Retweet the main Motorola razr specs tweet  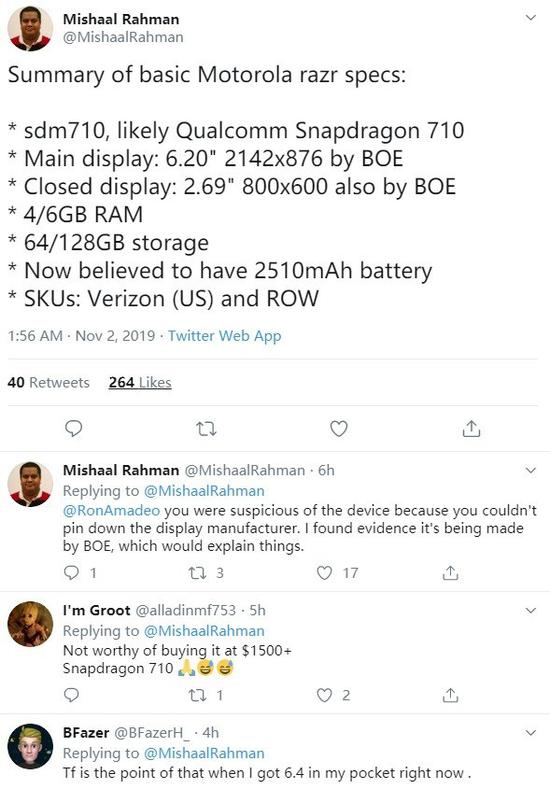pos(206,429)
